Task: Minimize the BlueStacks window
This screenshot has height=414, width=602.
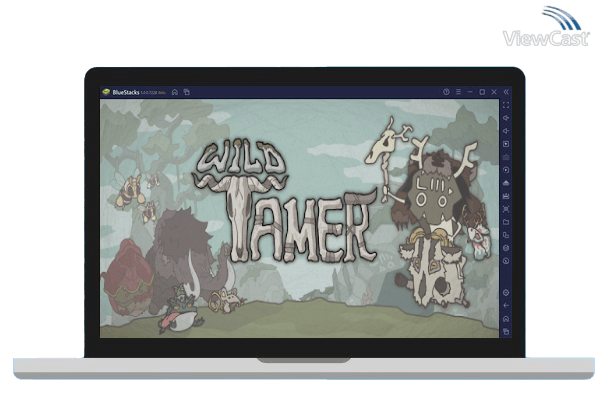Action: click(470, 92)
